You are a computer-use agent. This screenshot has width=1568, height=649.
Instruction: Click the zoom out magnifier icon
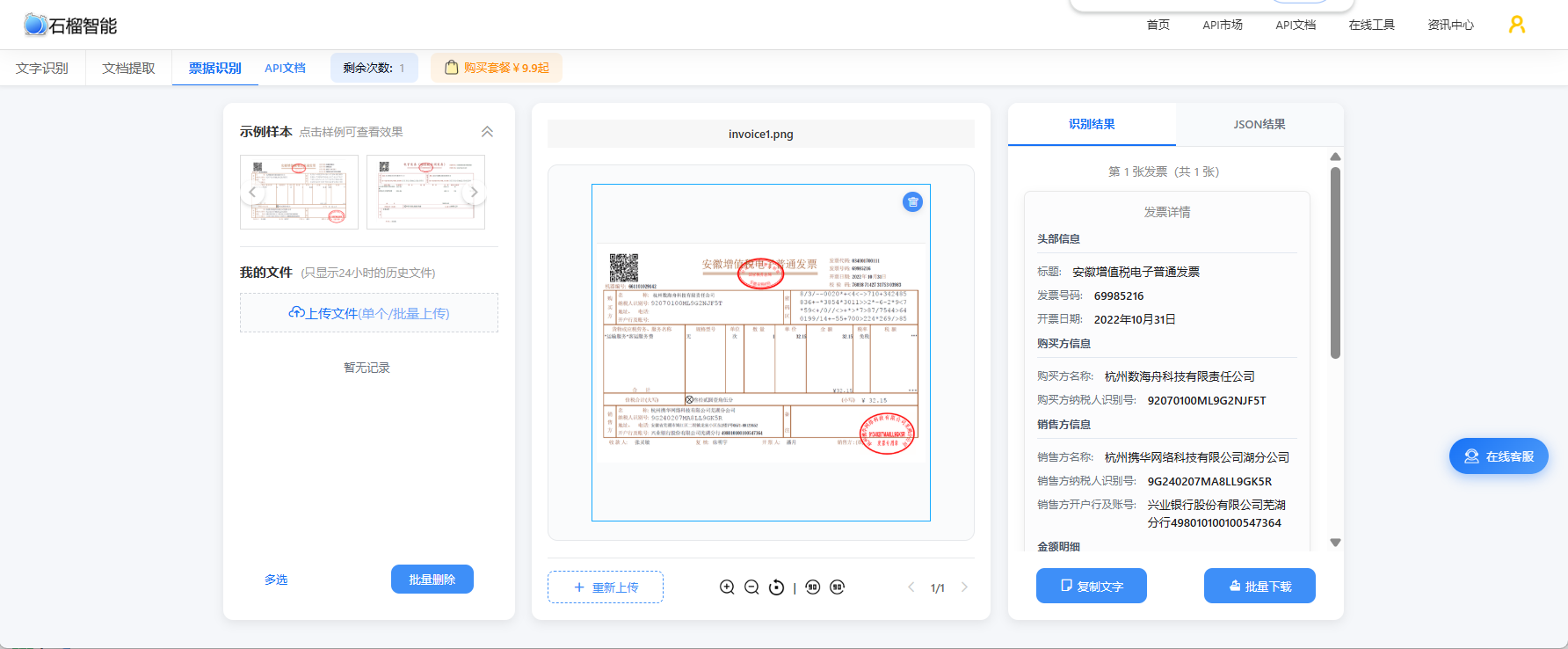(751, 587)
